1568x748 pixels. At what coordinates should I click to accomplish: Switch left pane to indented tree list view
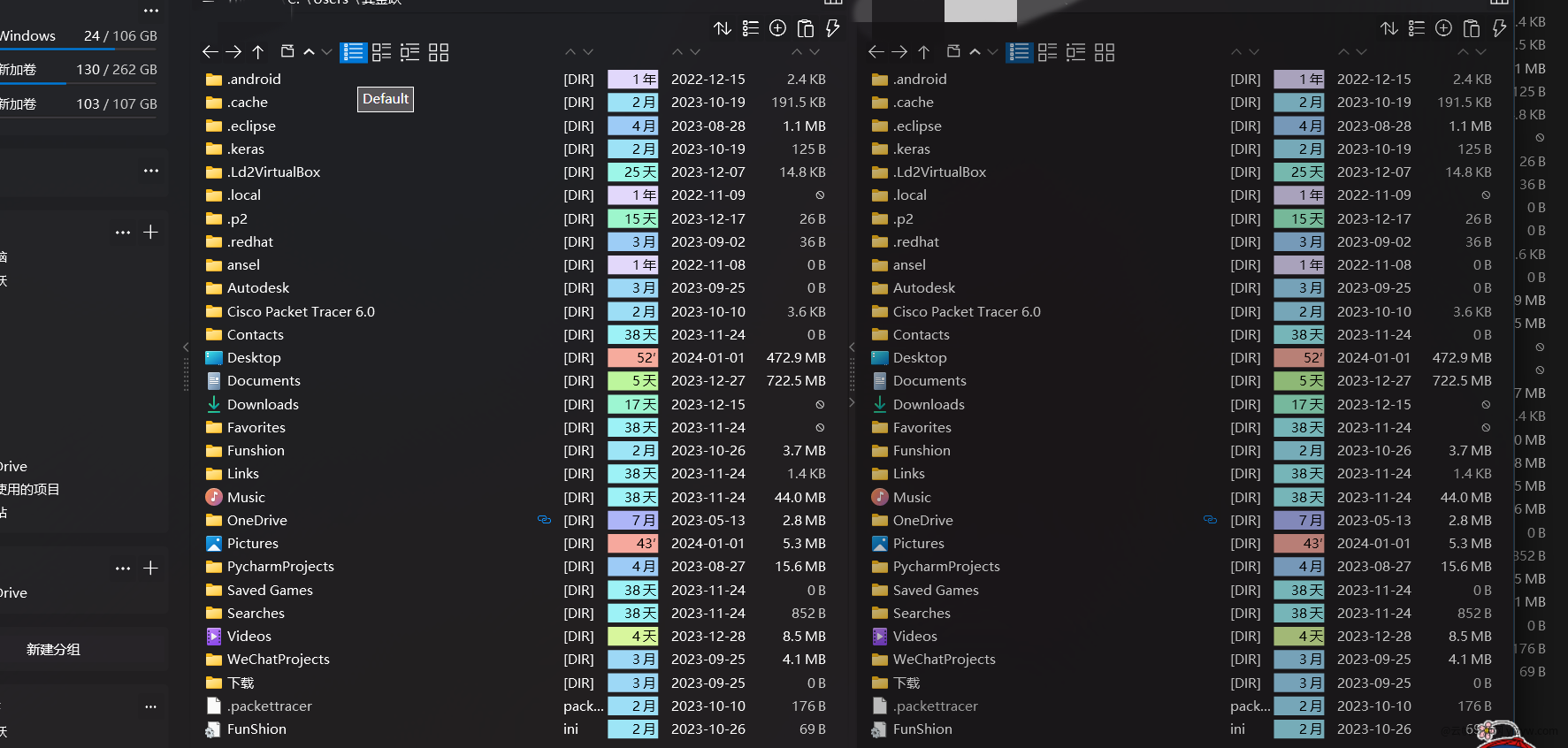(409, 52)
